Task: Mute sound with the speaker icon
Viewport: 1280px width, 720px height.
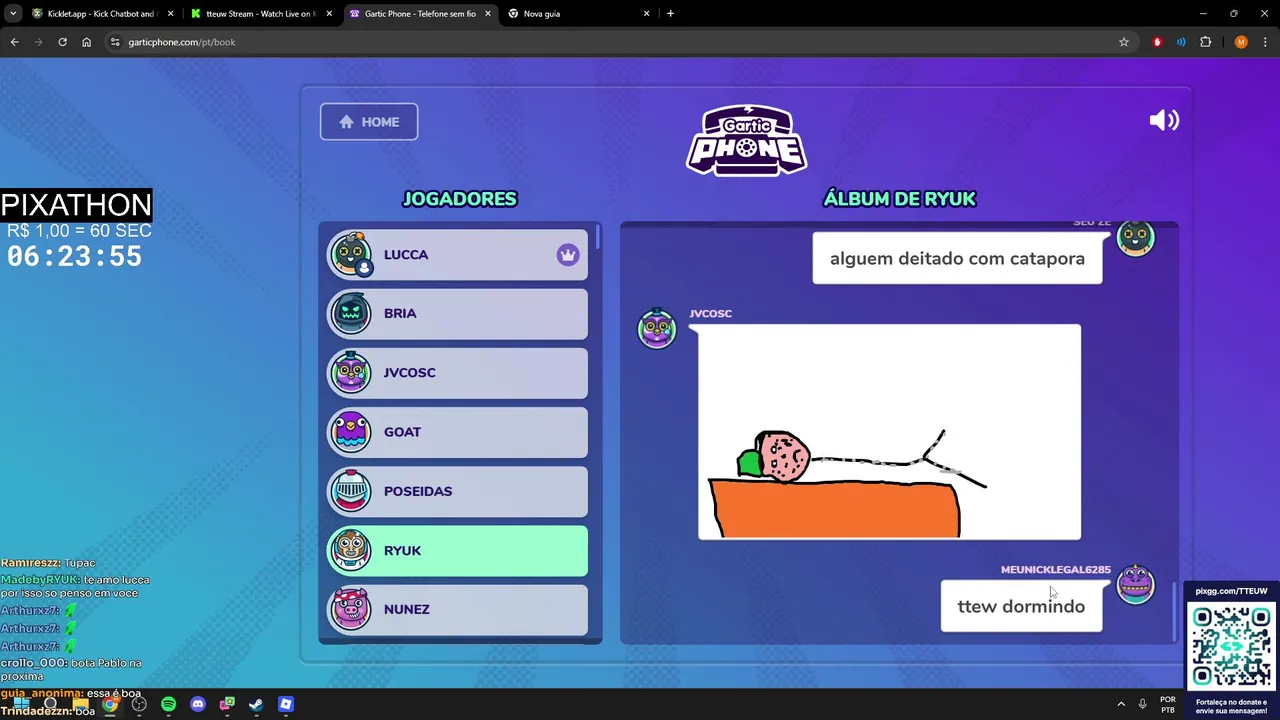Action: click(1164, 121)
